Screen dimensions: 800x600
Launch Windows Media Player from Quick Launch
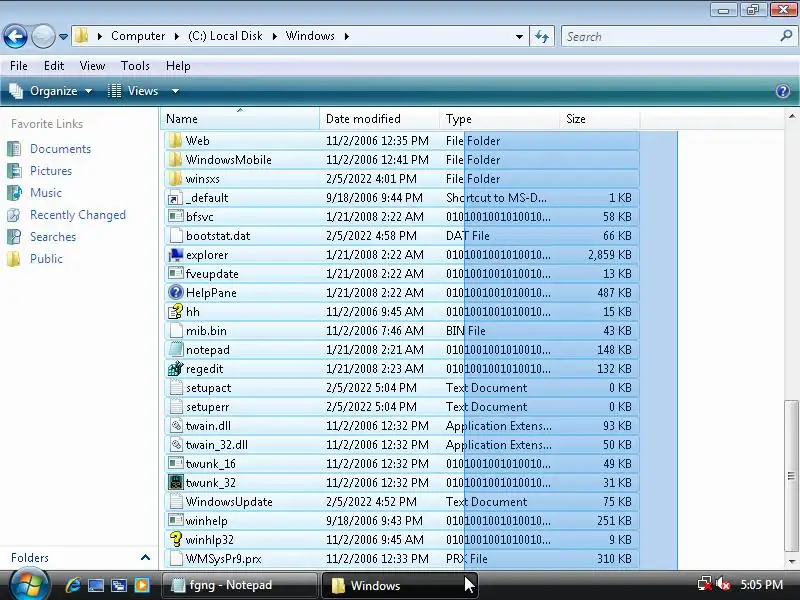142,585
